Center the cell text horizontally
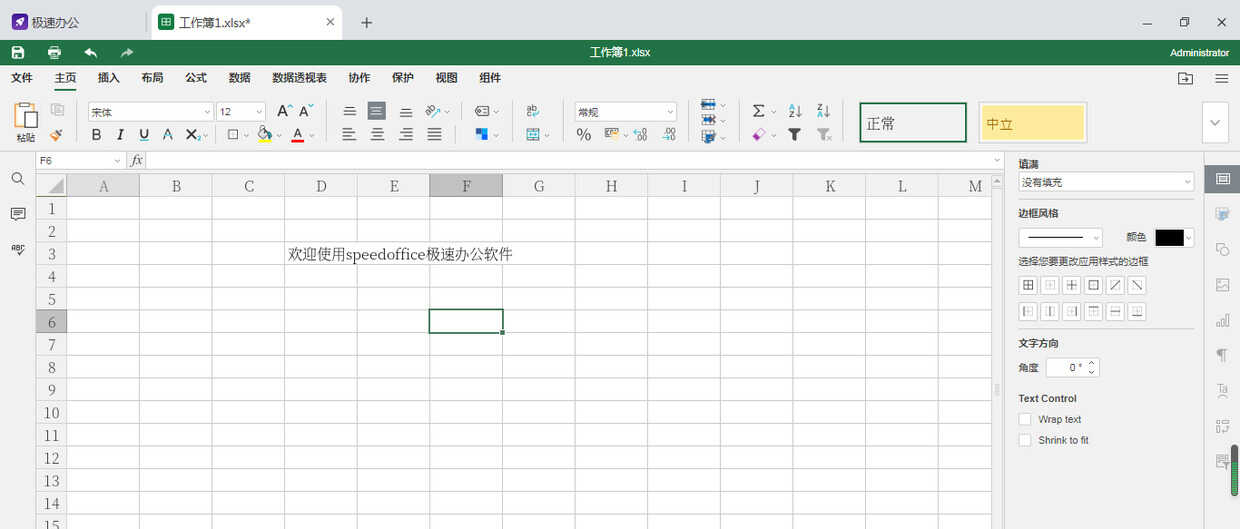 tap(377, 134)
